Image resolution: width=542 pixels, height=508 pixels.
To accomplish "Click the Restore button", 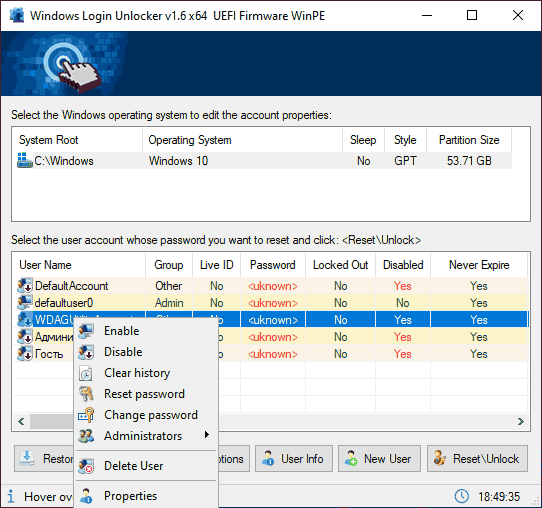I will 44,459.
